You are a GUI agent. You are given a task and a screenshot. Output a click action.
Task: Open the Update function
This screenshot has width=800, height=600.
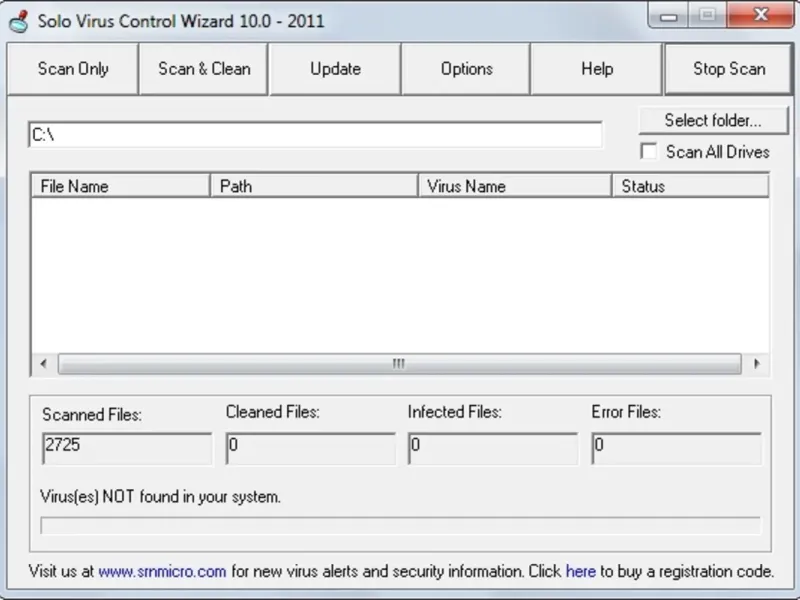point(335,69)
